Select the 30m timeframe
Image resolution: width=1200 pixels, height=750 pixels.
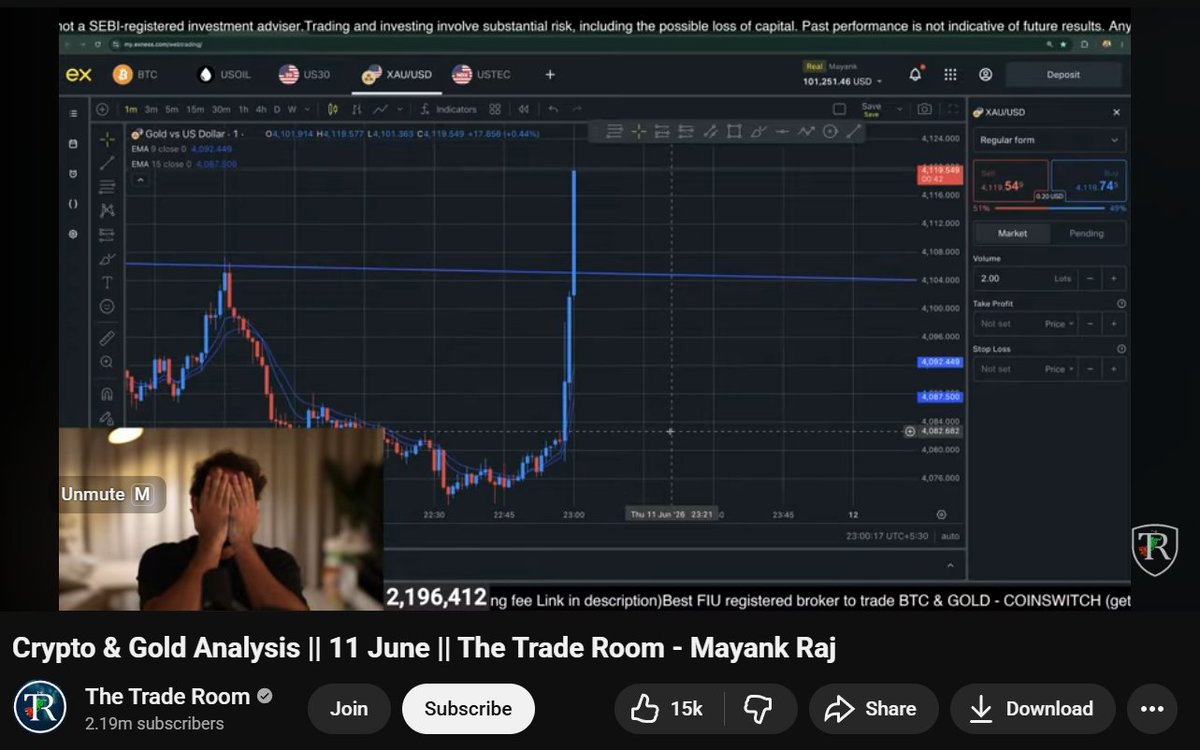[221, 109]
